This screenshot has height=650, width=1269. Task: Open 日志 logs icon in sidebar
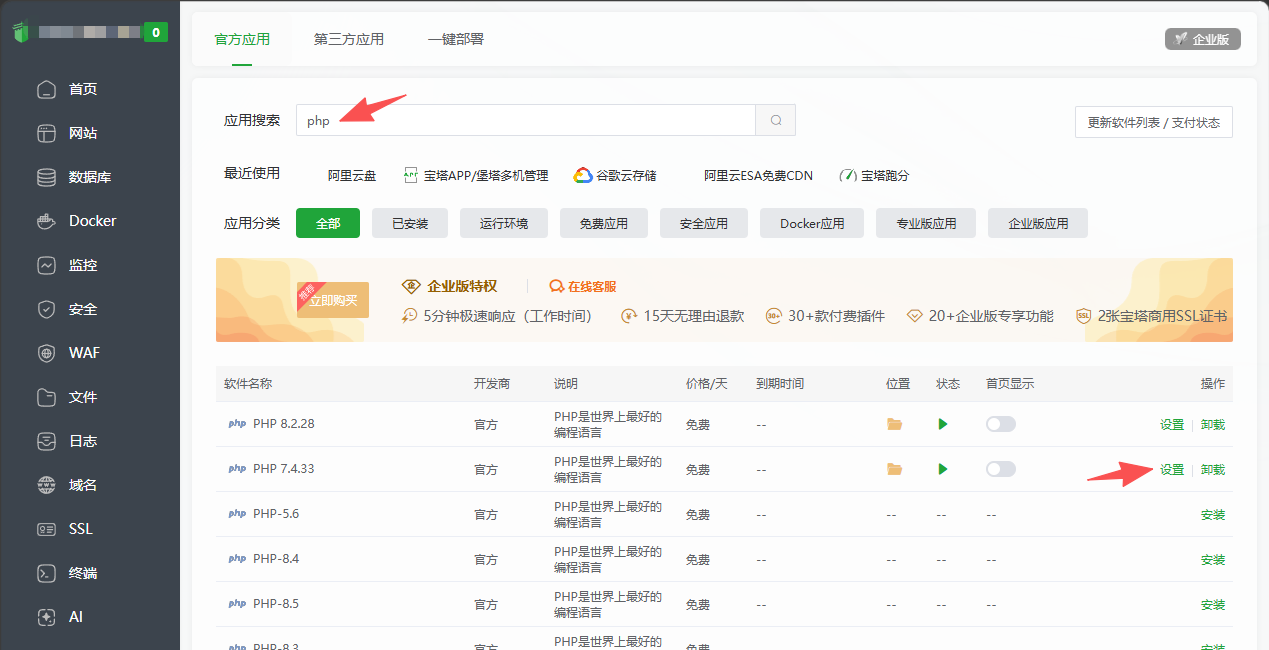46,441
